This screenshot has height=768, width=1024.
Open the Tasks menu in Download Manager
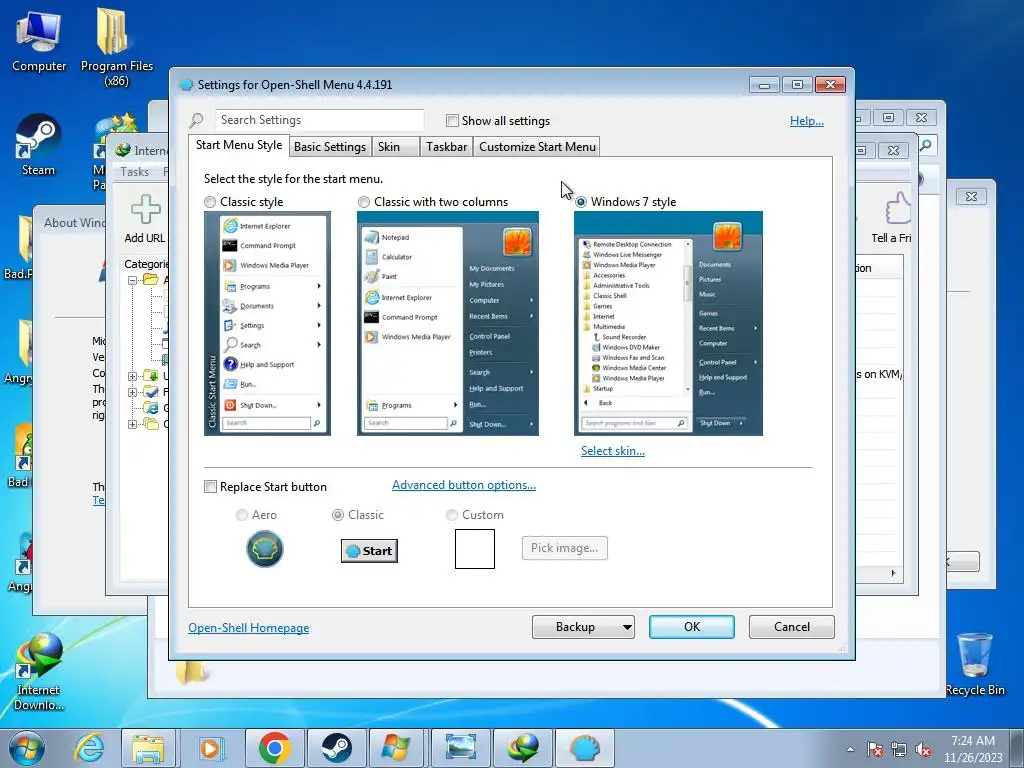click(135, 172)
